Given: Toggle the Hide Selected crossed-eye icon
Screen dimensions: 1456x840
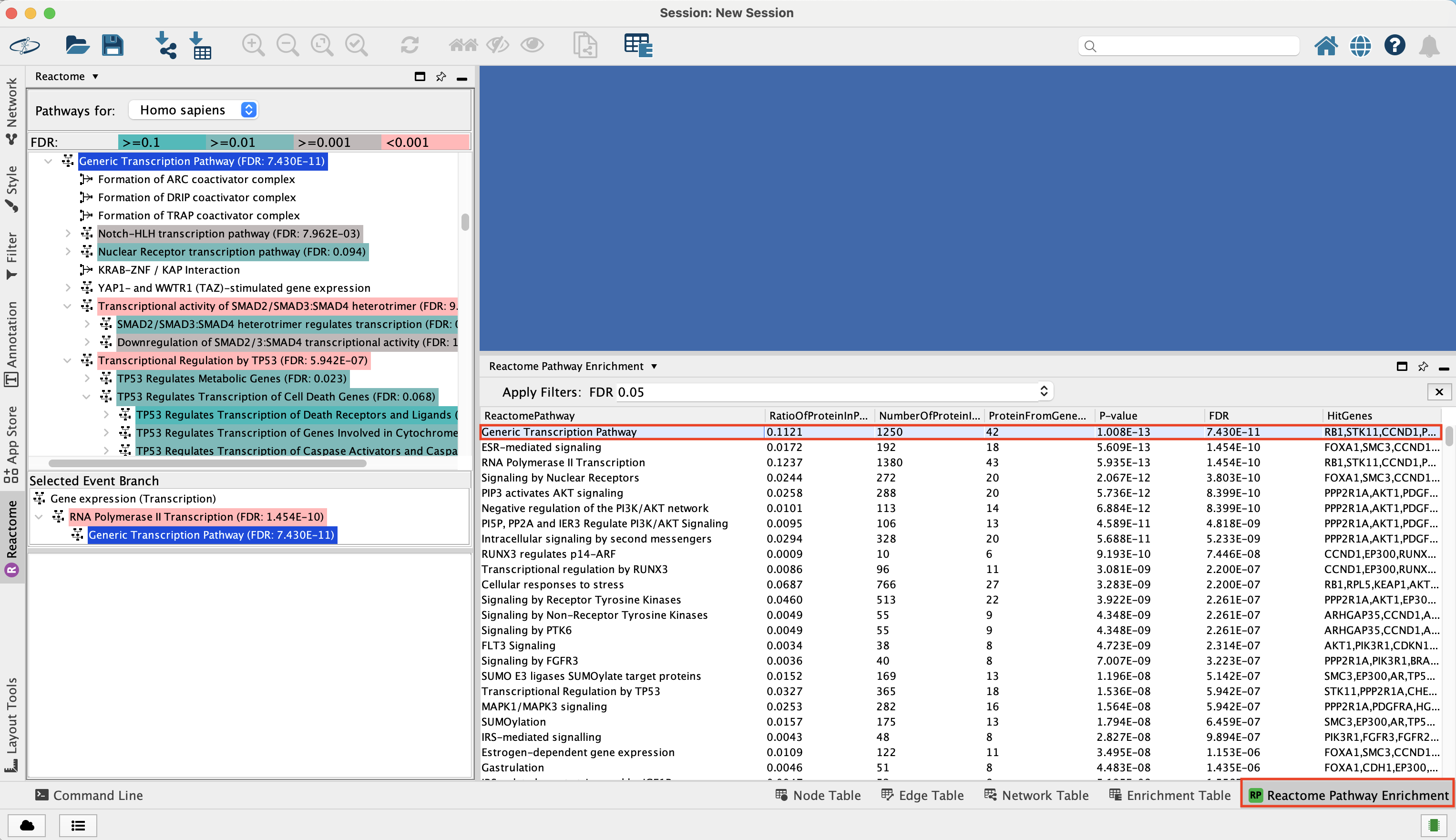Looking at the screenshot, I should (497, 45).
